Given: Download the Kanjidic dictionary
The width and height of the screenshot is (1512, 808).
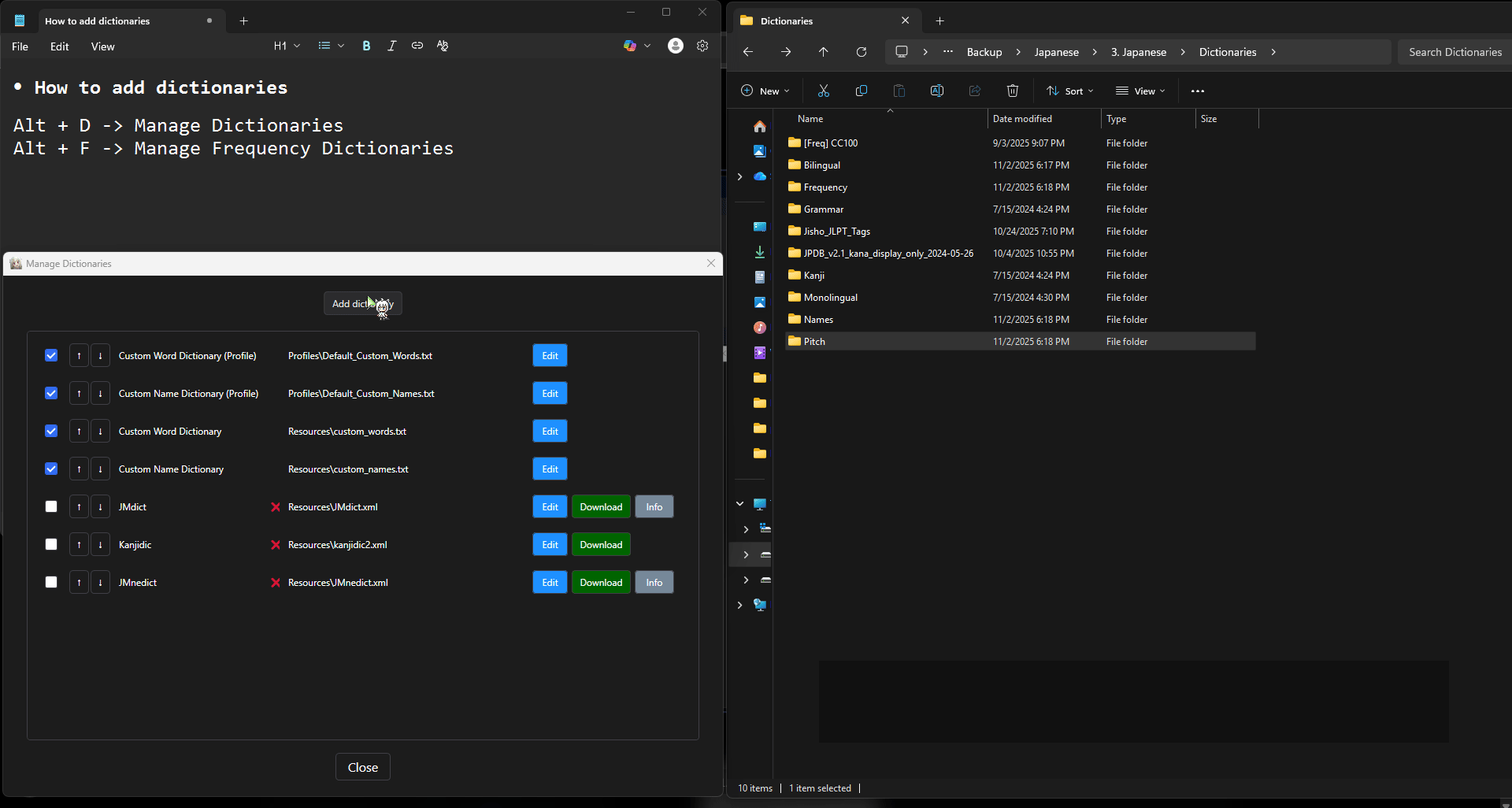Looking at the screenshot, I should point(601,545).
